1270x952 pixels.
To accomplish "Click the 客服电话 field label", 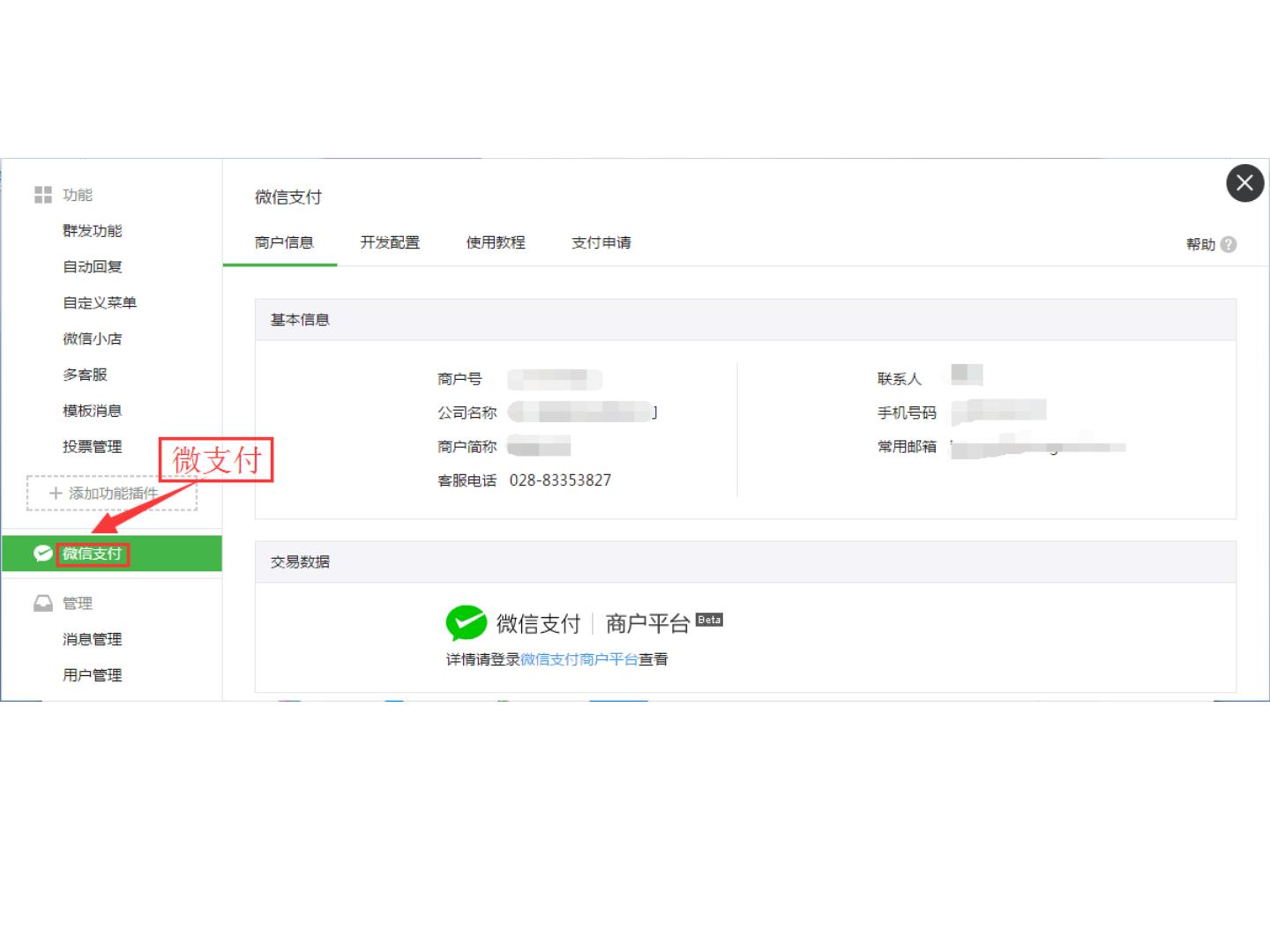I will [x=467, y=480].
